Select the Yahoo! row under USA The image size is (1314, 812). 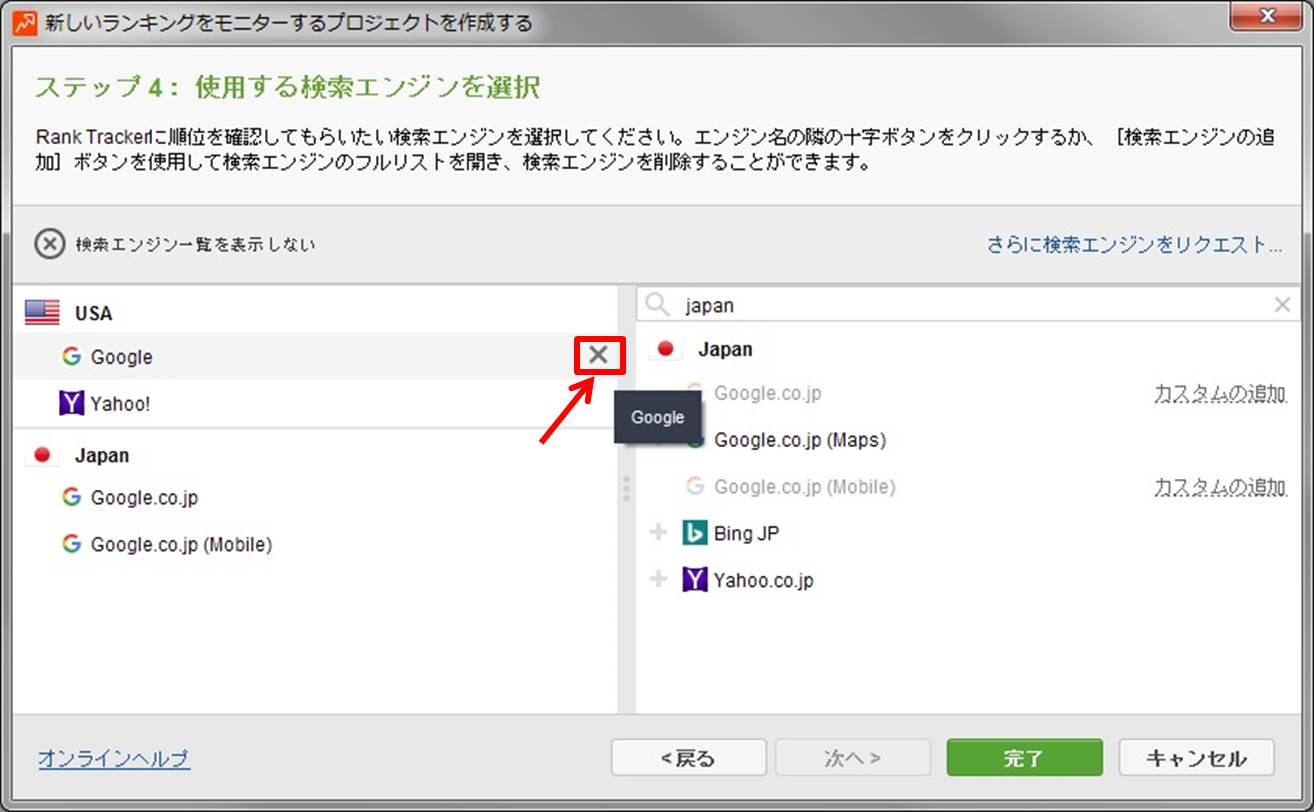coord(316,403)
